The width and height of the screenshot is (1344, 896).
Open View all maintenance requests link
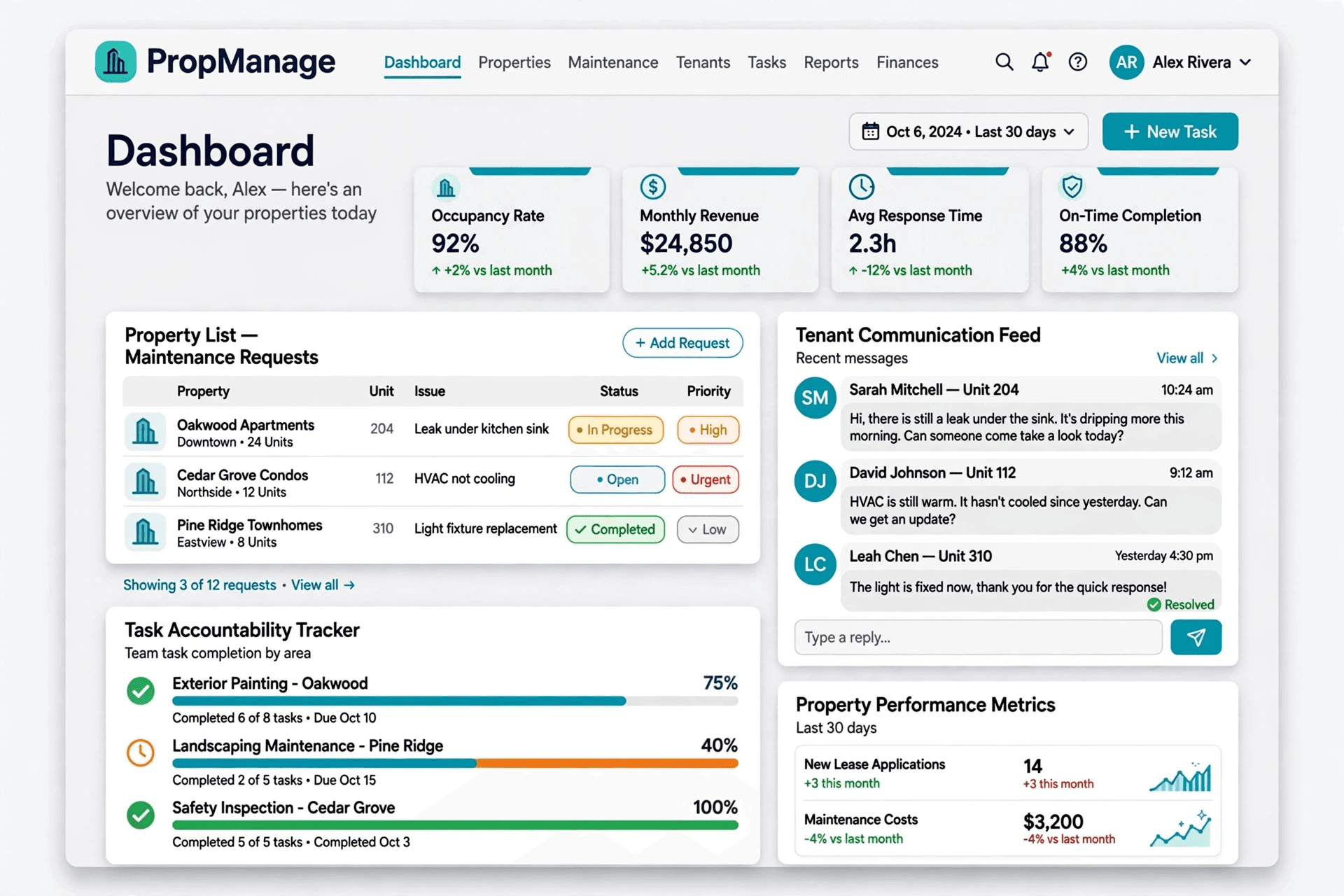[x=323, y=585]
